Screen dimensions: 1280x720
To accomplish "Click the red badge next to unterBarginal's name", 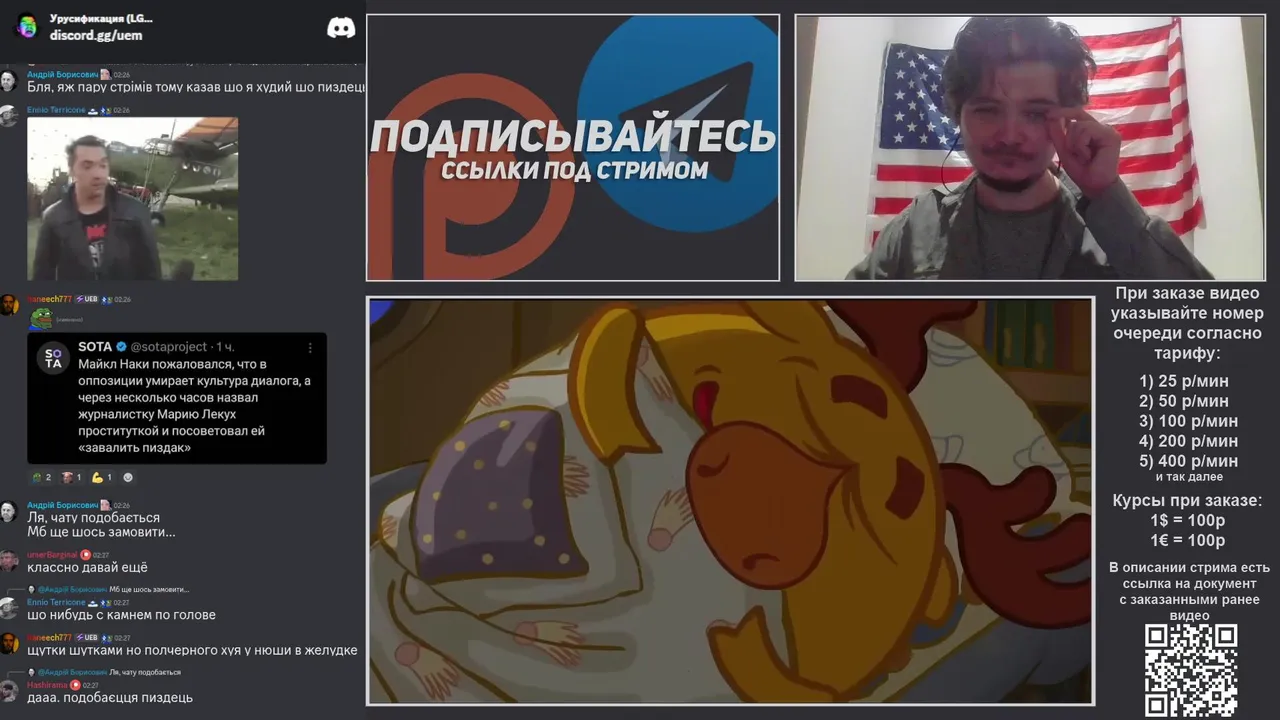I will [x=85, y=554].
